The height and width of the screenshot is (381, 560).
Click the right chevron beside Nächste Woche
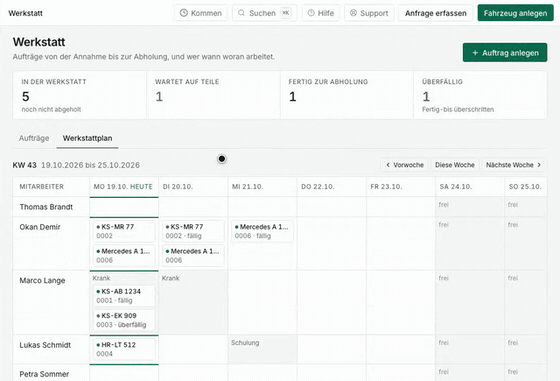(x=539, y=165)
